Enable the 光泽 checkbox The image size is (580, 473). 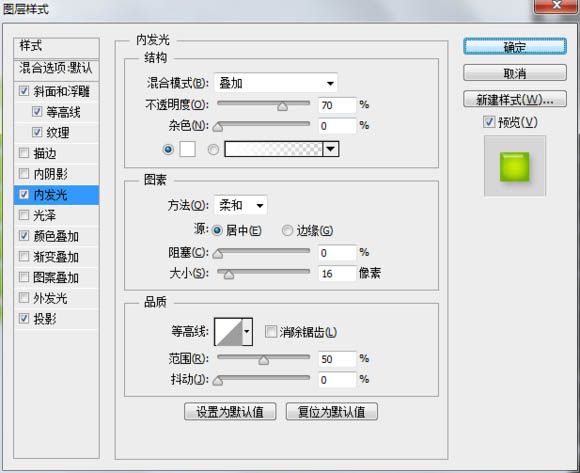click(24, 215)
